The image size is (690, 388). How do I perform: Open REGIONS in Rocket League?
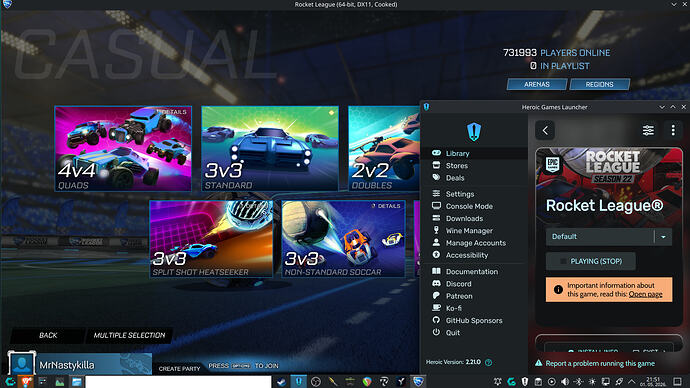pos(599,84)
